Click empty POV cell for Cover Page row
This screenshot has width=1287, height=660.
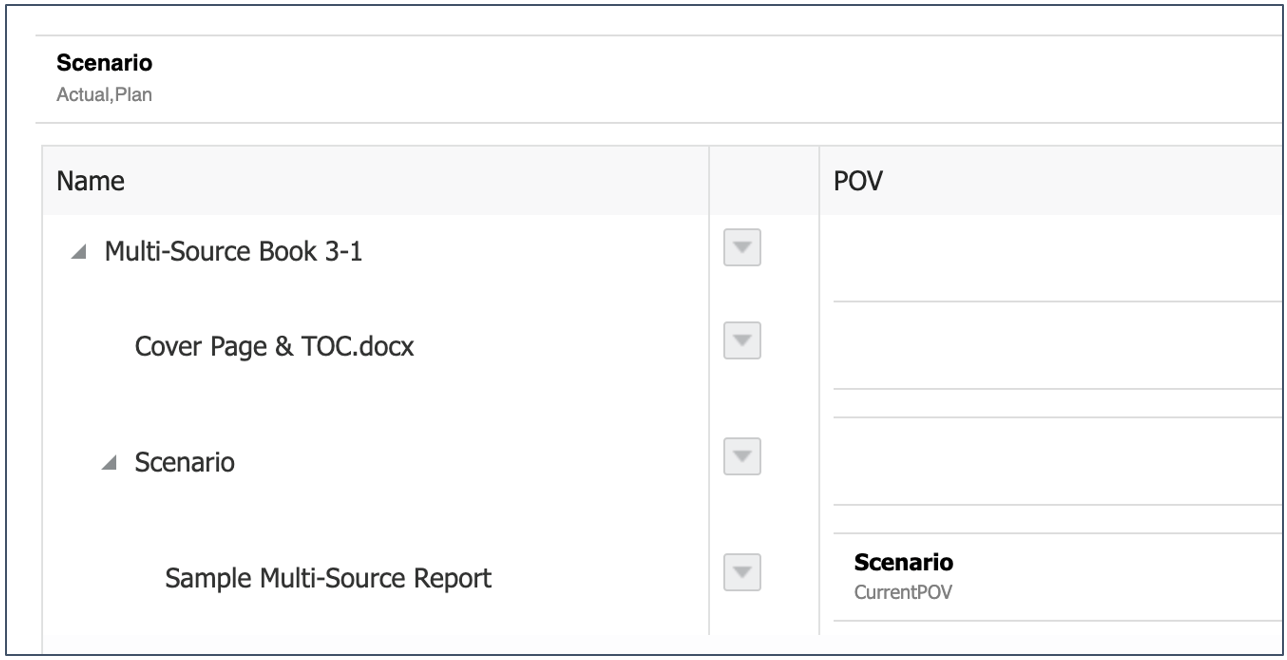coord(1050,345)
